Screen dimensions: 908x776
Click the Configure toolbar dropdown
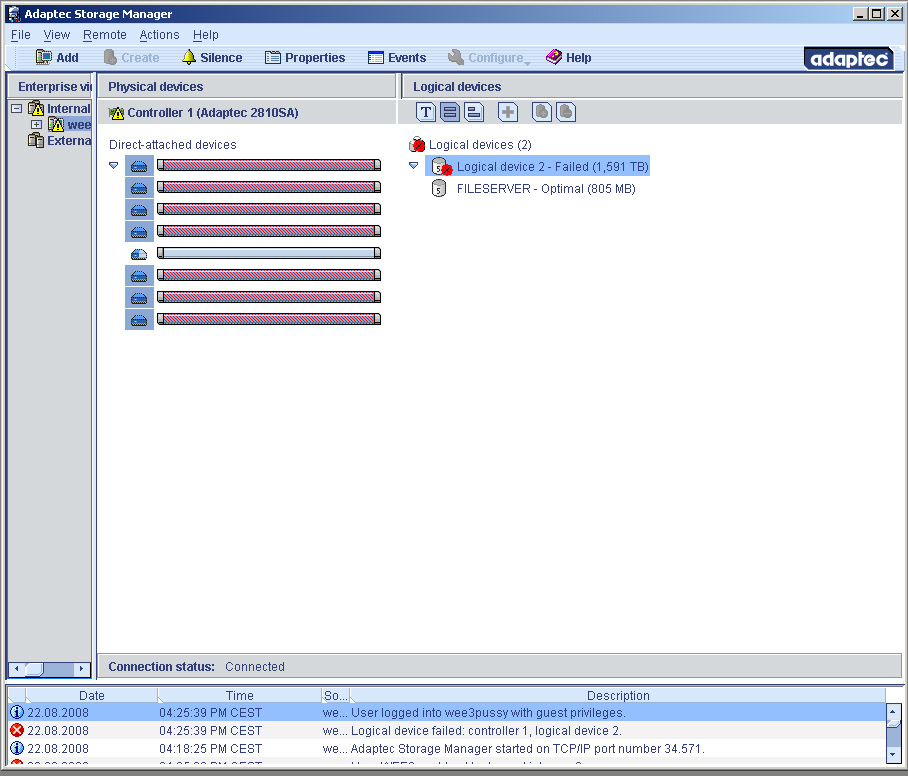coord(489,57)
